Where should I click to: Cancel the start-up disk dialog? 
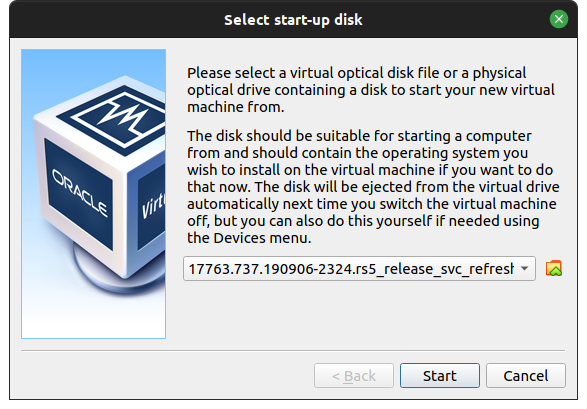[526, 375]
